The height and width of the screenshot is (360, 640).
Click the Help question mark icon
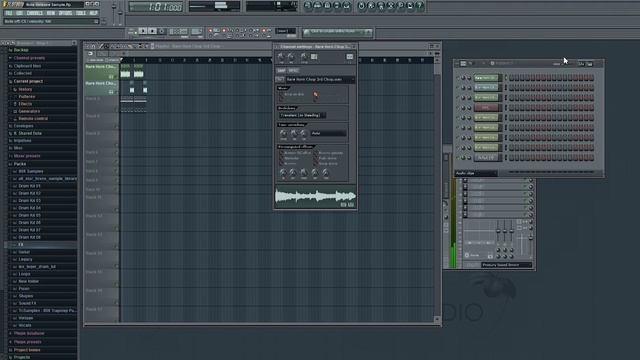(420, 6)
